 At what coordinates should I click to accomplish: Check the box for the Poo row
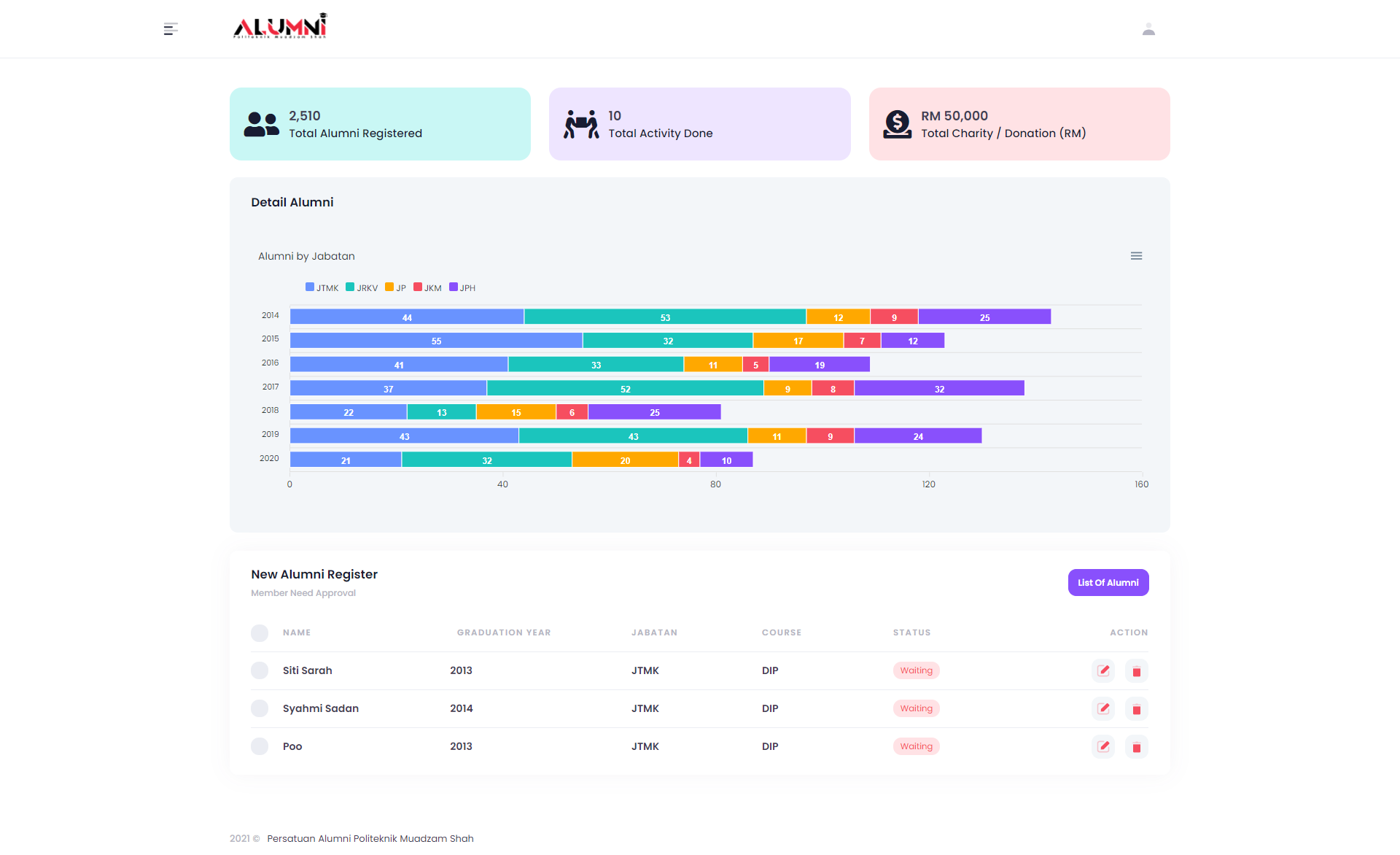point(260,746)
